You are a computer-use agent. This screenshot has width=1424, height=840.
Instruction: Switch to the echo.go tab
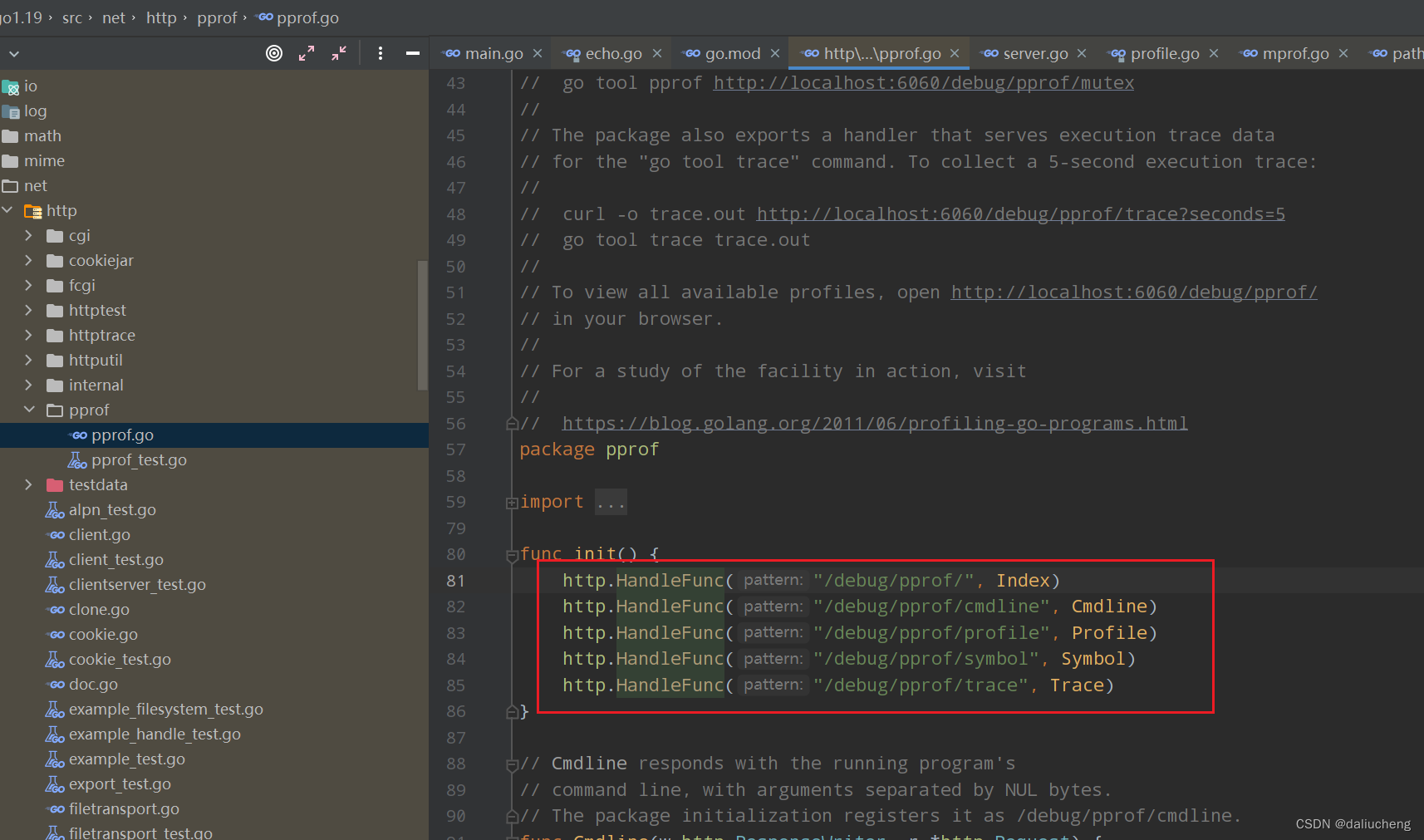pyautogui.click(x=613, y=53)
